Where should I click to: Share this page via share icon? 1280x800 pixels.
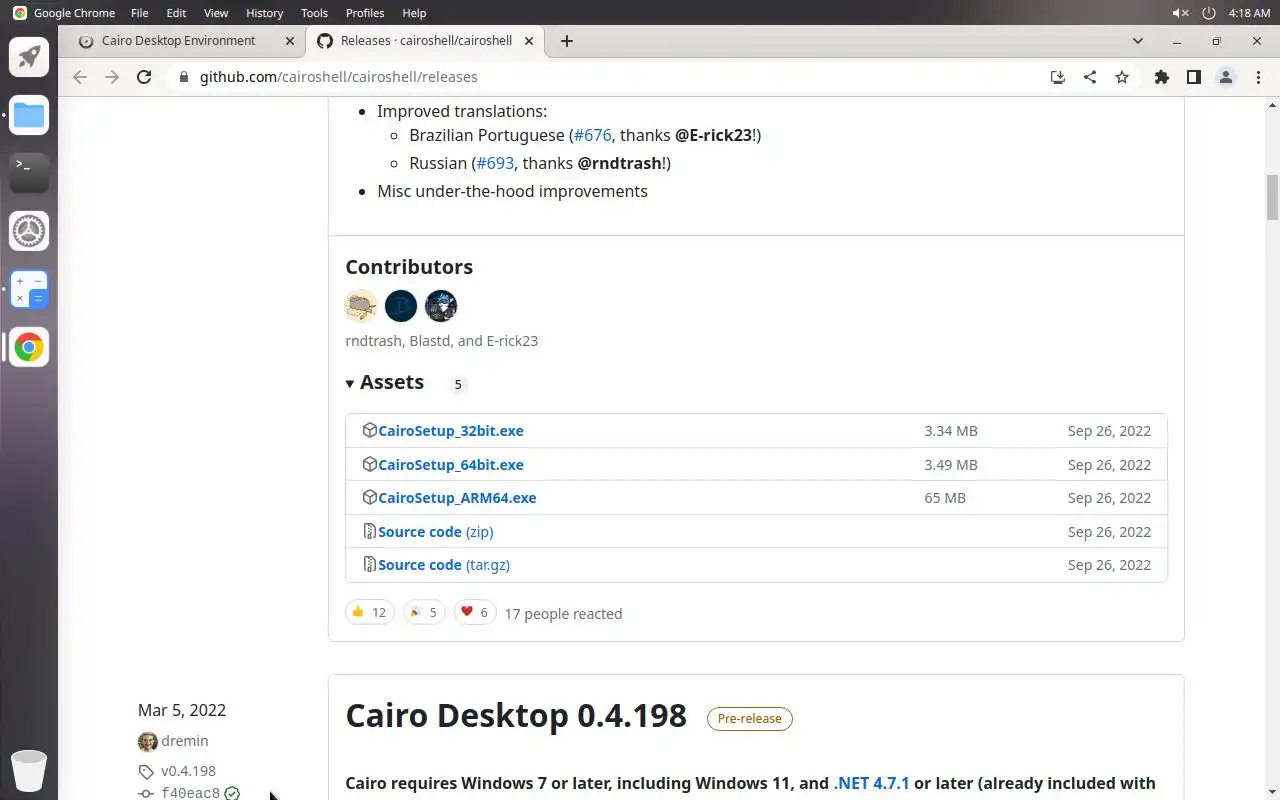(x=1090, y=77)
